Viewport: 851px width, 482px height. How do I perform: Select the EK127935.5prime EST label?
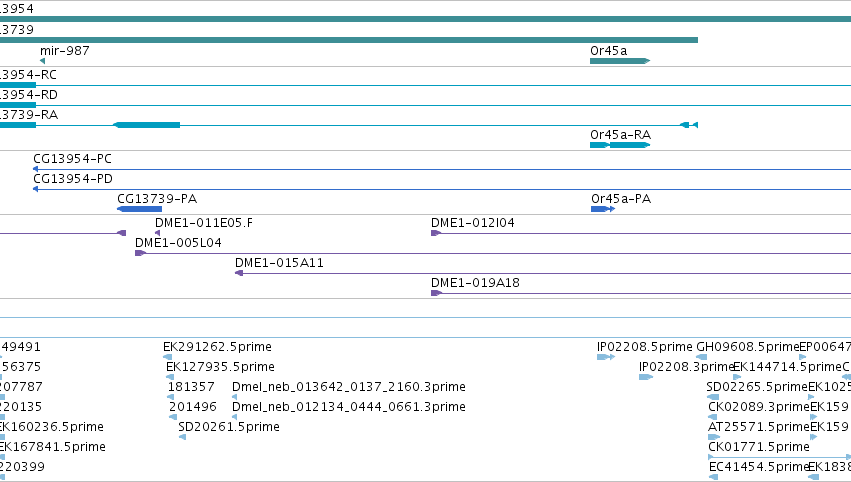220,367
